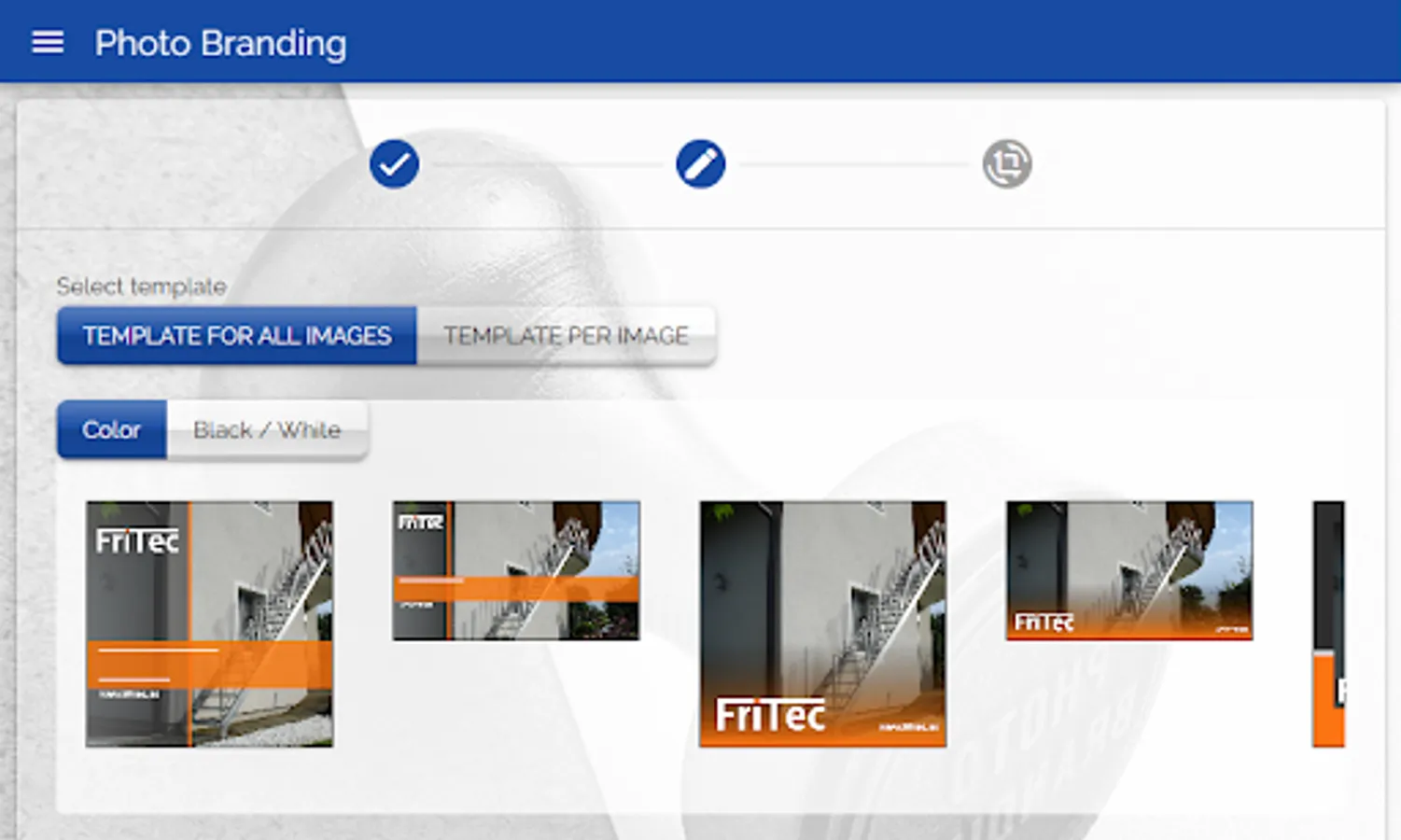1401x840 pixels.
Task: Go back to the completed checkmark step
Action: click(x=394, y=164)
